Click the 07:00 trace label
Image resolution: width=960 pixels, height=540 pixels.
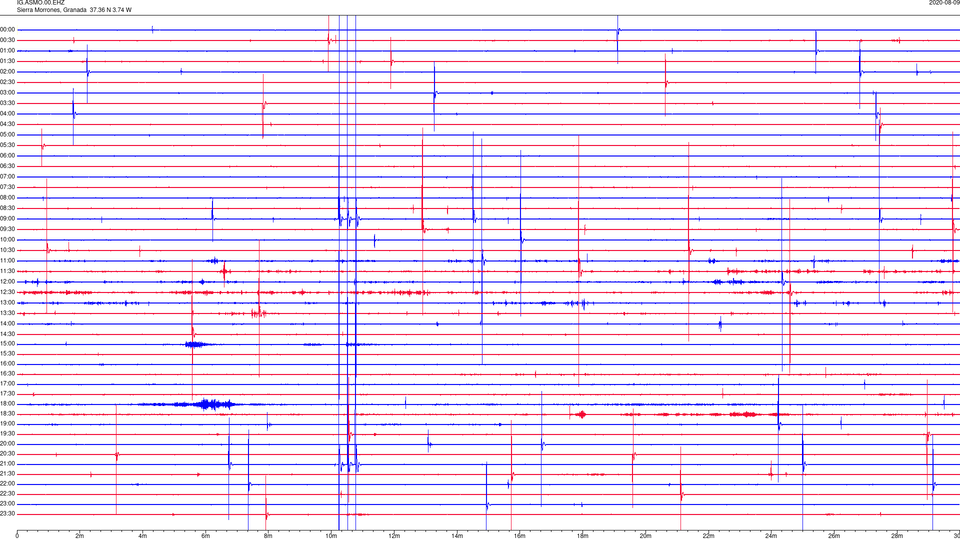click(x=8, y=176)
